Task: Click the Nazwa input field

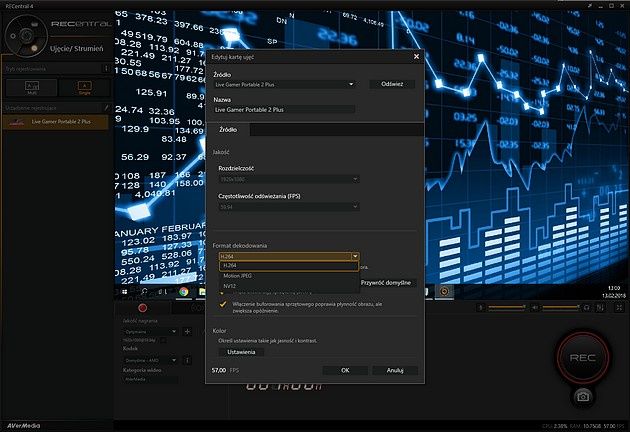Action: pyautogui.click(x=284, y=109)
